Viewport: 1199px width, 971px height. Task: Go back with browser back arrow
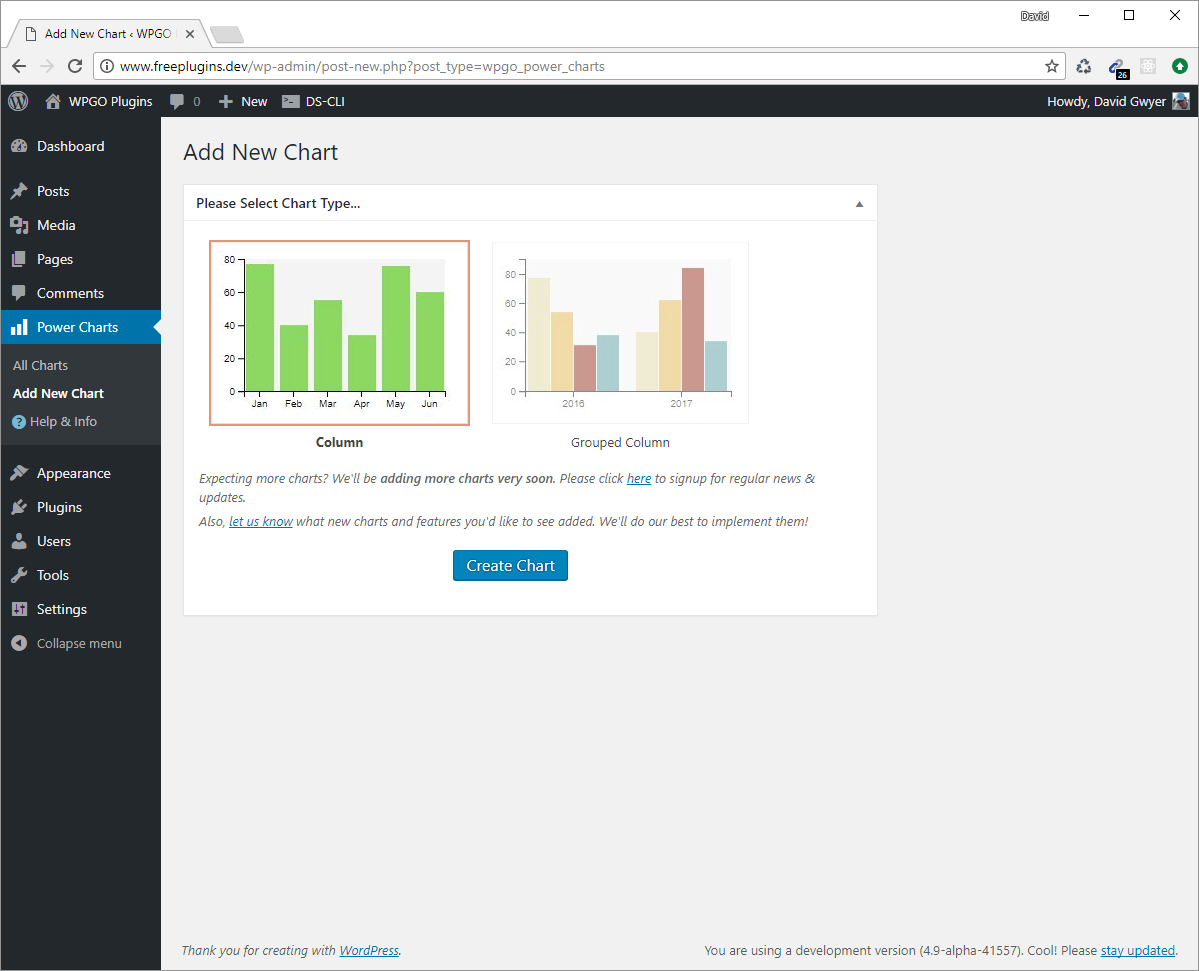tap(19, 67)
